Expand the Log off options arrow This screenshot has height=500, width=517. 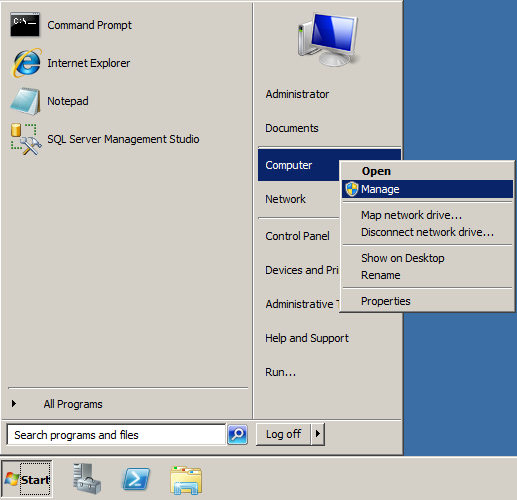coord(318,434)
